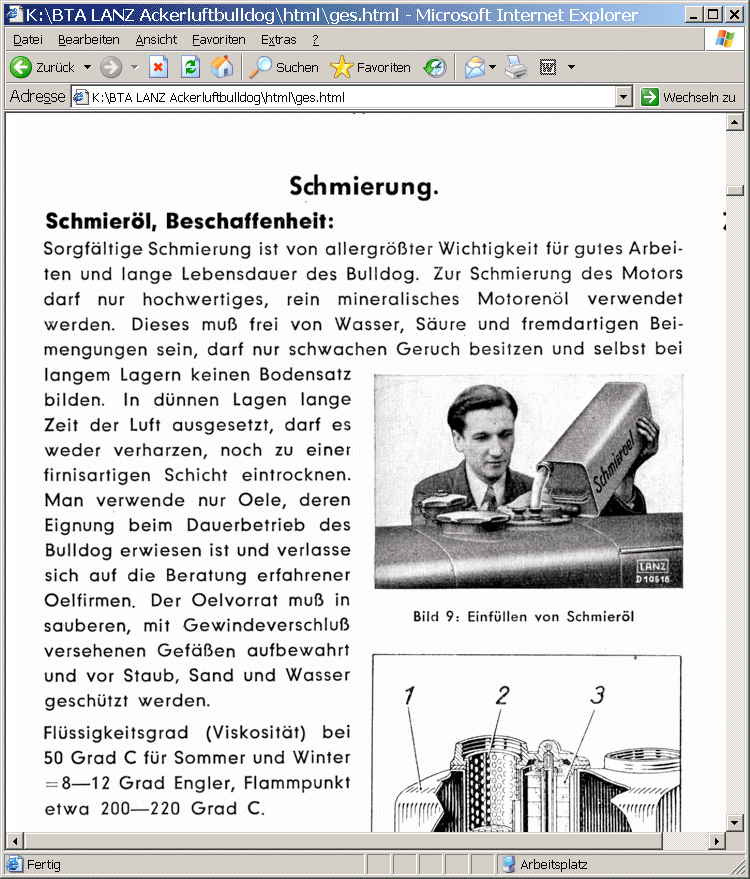Go to the home page icon
The width and height of the screenshot is (750, 879).
(x=222, y=67)
